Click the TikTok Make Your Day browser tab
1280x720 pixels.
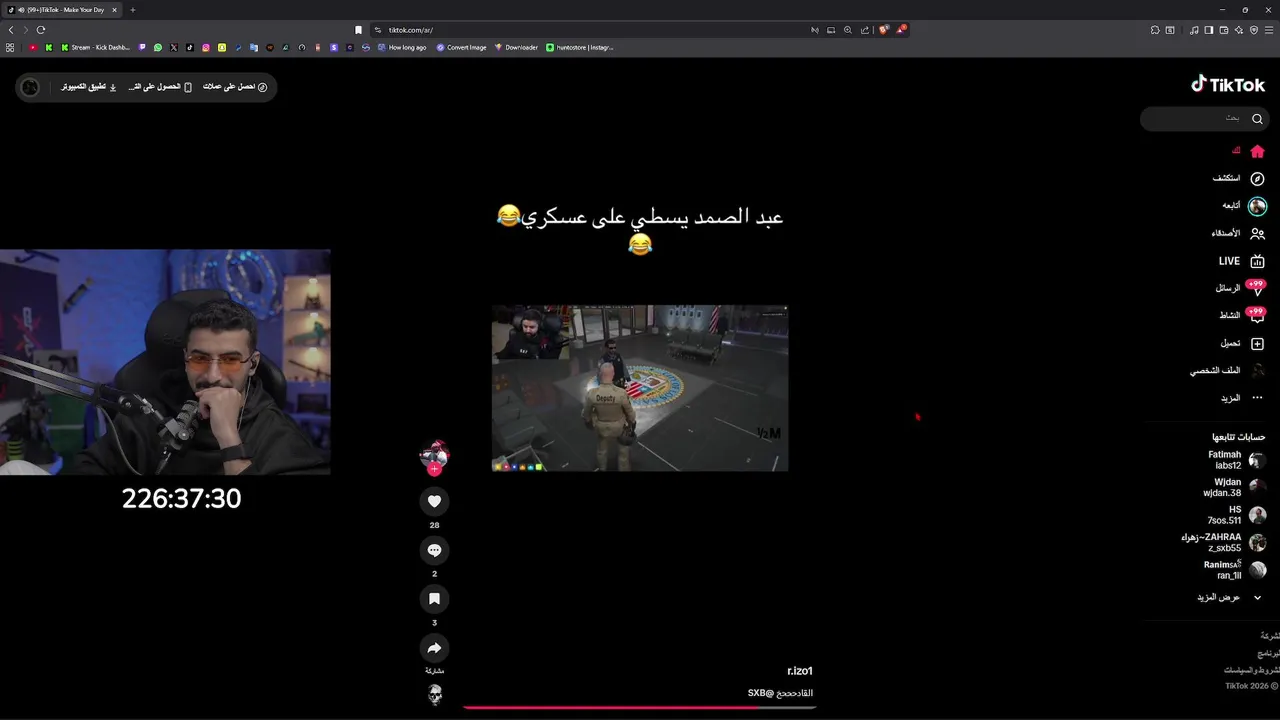(x=64, y=10)
